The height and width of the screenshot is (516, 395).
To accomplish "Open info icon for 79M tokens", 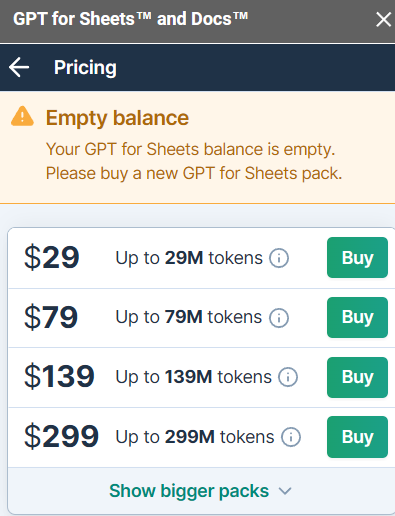I will coord(279,318).
